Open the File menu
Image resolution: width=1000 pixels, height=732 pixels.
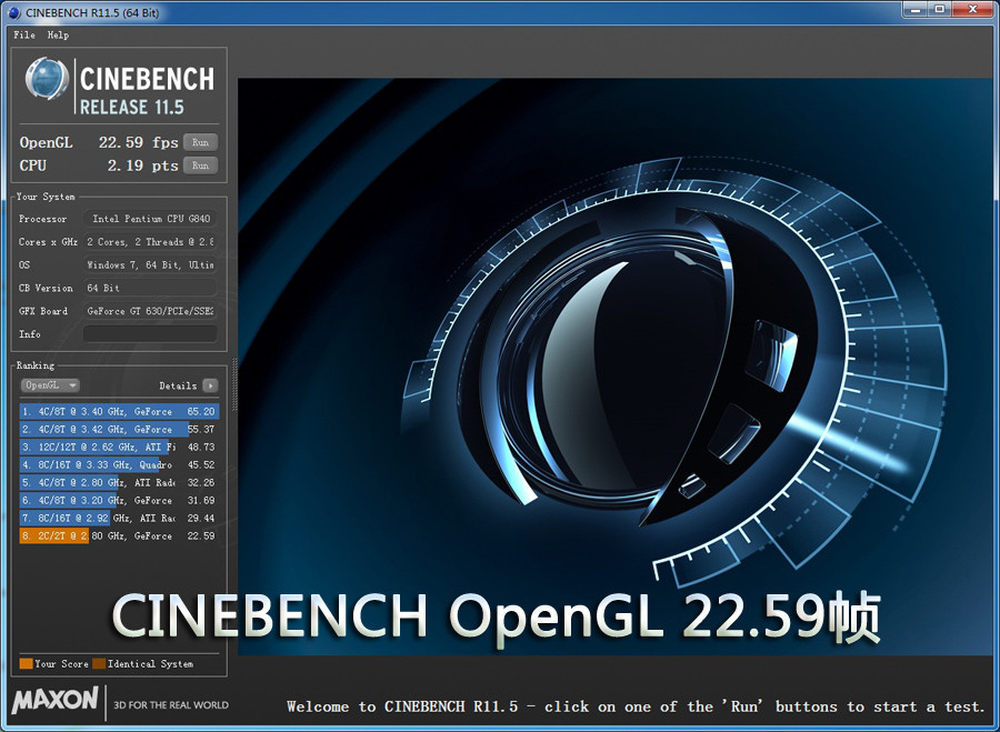tap(24, 35)
